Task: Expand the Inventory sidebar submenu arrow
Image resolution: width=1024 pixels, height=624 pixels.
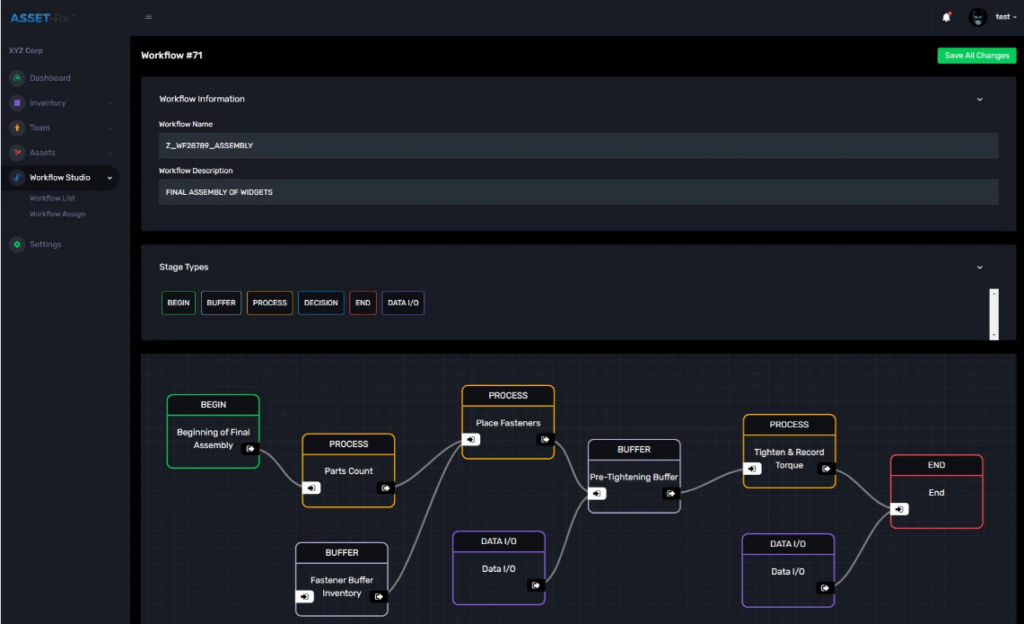Action: click(110, 103)
